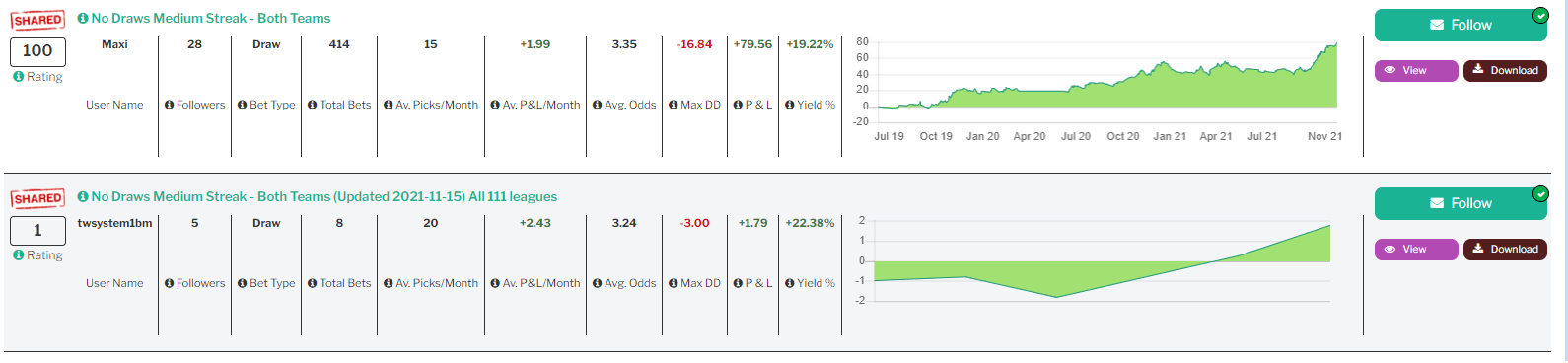Toggle green checkmark badge on second Follow button
Screen dimensions: 1568x363
coord(1540,193)
